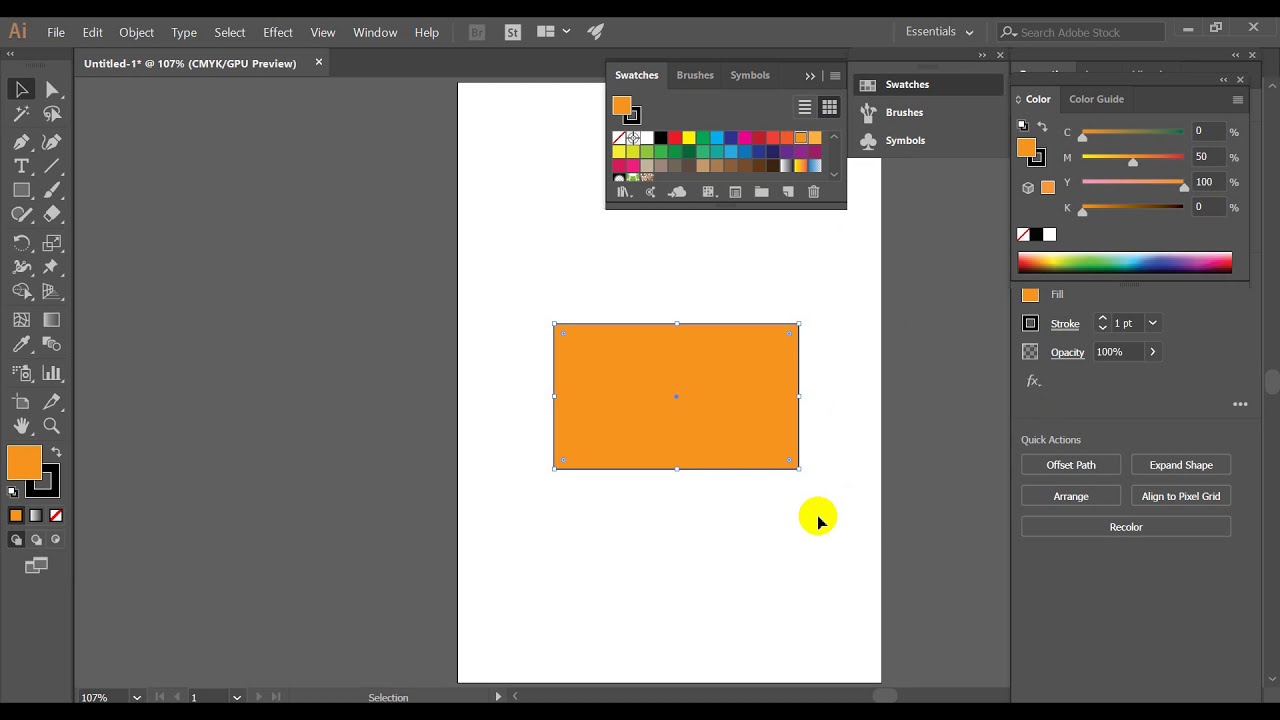This screenshot has height=720, width=1280.
Task: Click the CMYK color spectrum bar
Action: tap(1124, 263)
